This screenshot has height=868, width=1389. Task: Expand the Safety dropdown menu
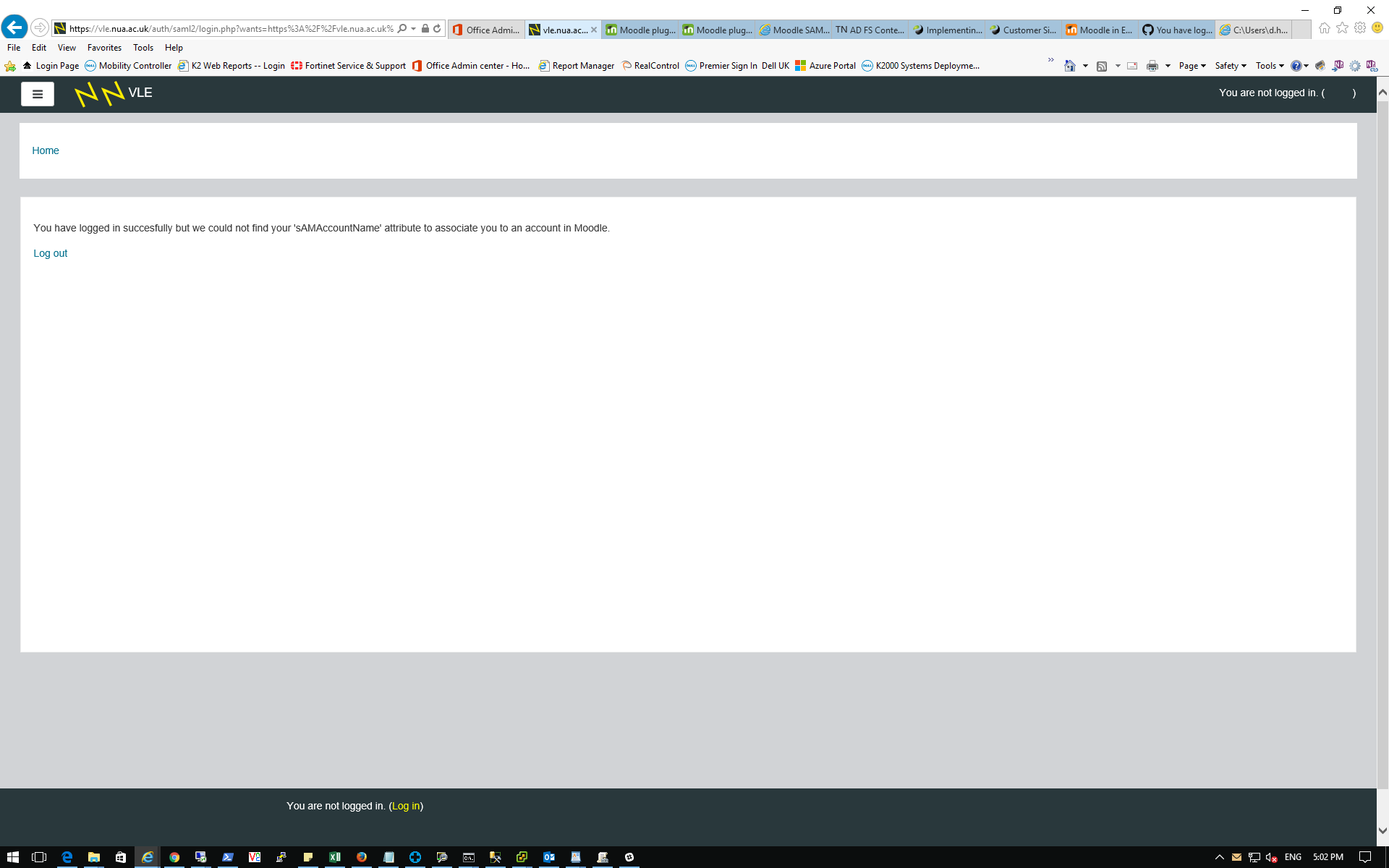tap(1231, 66)
